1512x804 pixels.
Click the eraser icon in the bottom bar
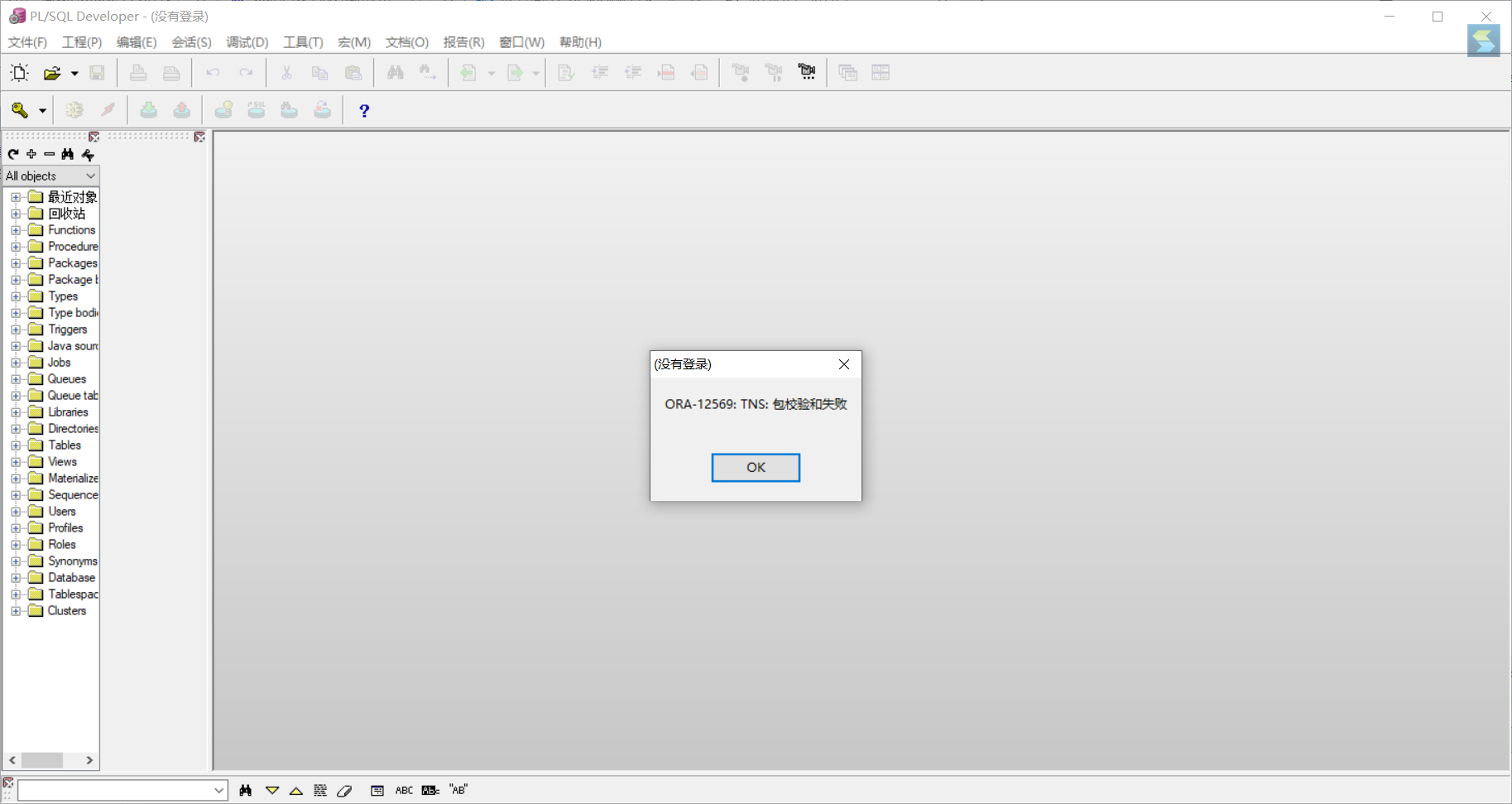(344, 791)
